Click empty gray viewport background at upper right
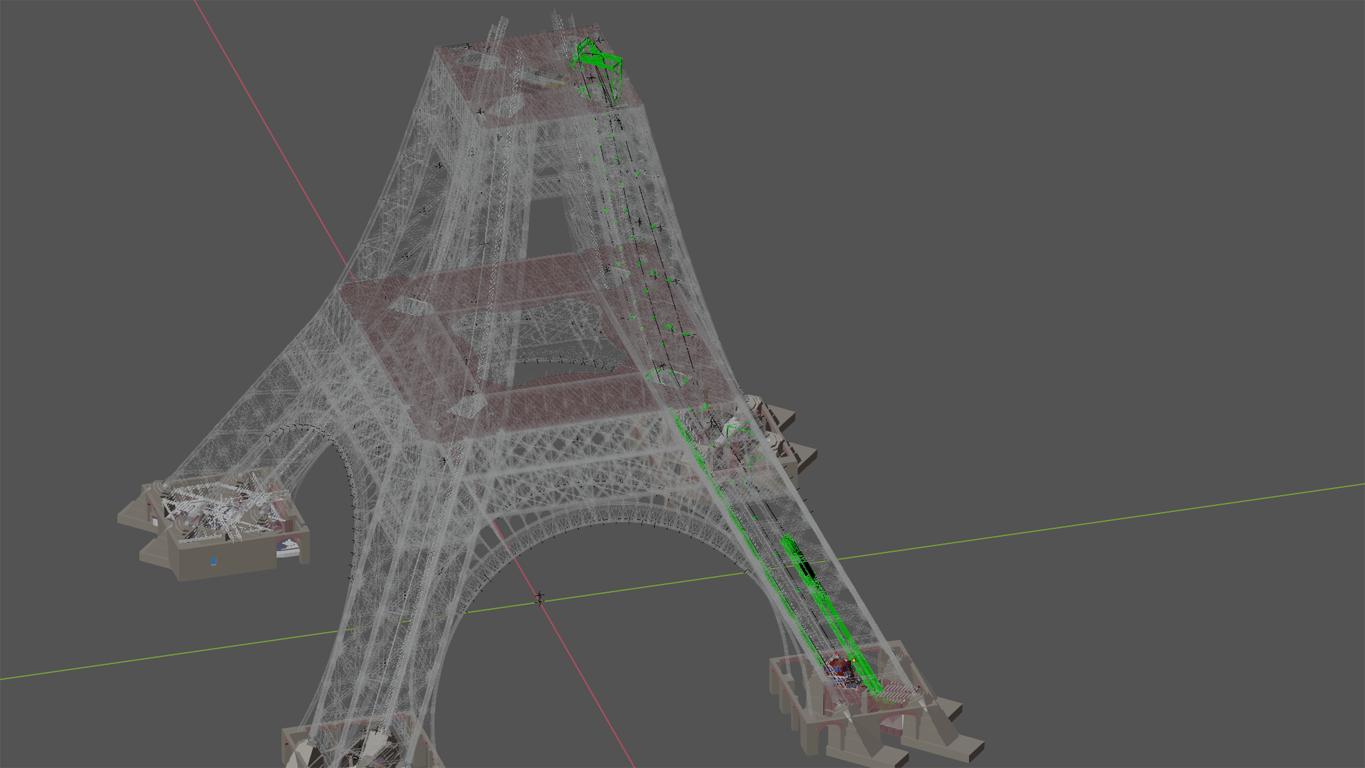 pos(1100,150)
